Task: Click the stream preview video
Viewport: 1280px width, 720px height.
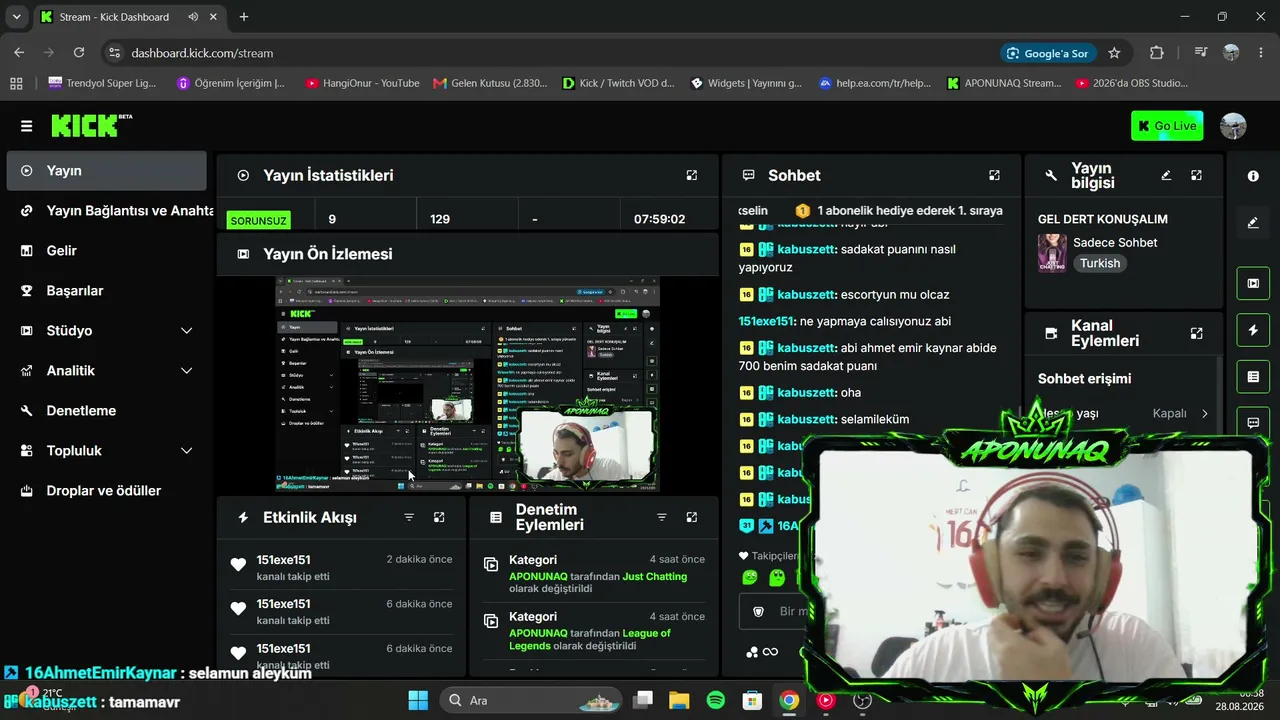Action: 468,384
